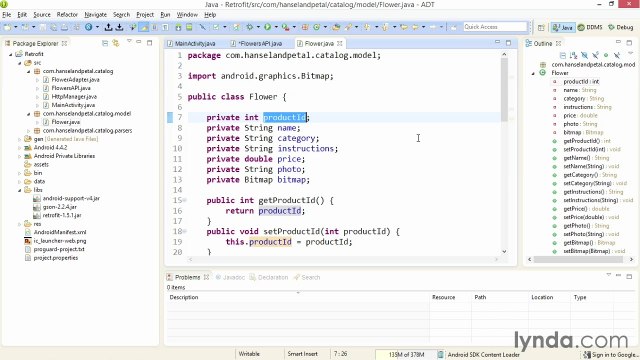Click Sign in to Google in status bar

611,355
